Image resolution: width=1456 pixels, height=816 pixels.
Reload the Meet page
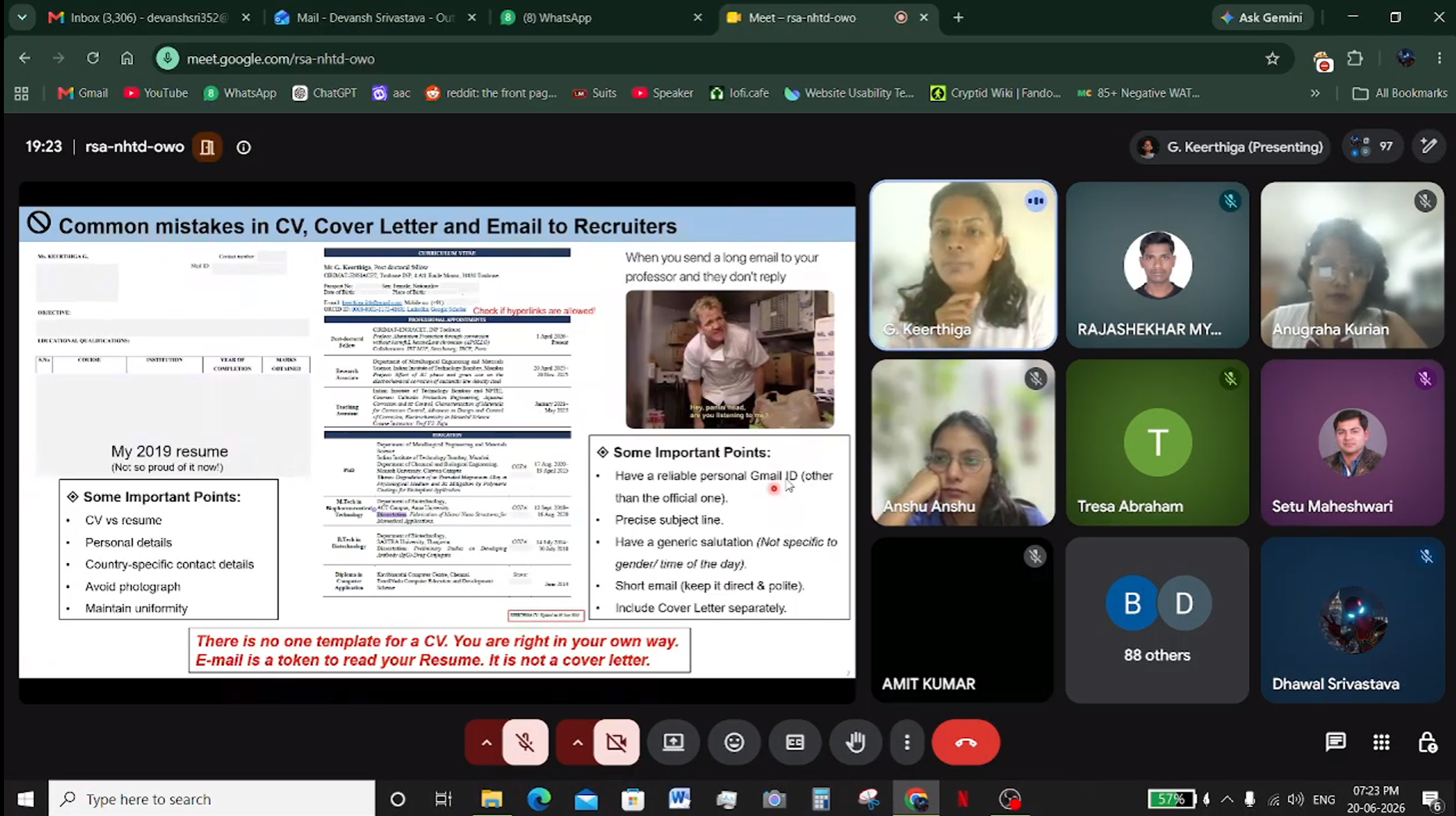pyautogui.click(x=93, y=59)
